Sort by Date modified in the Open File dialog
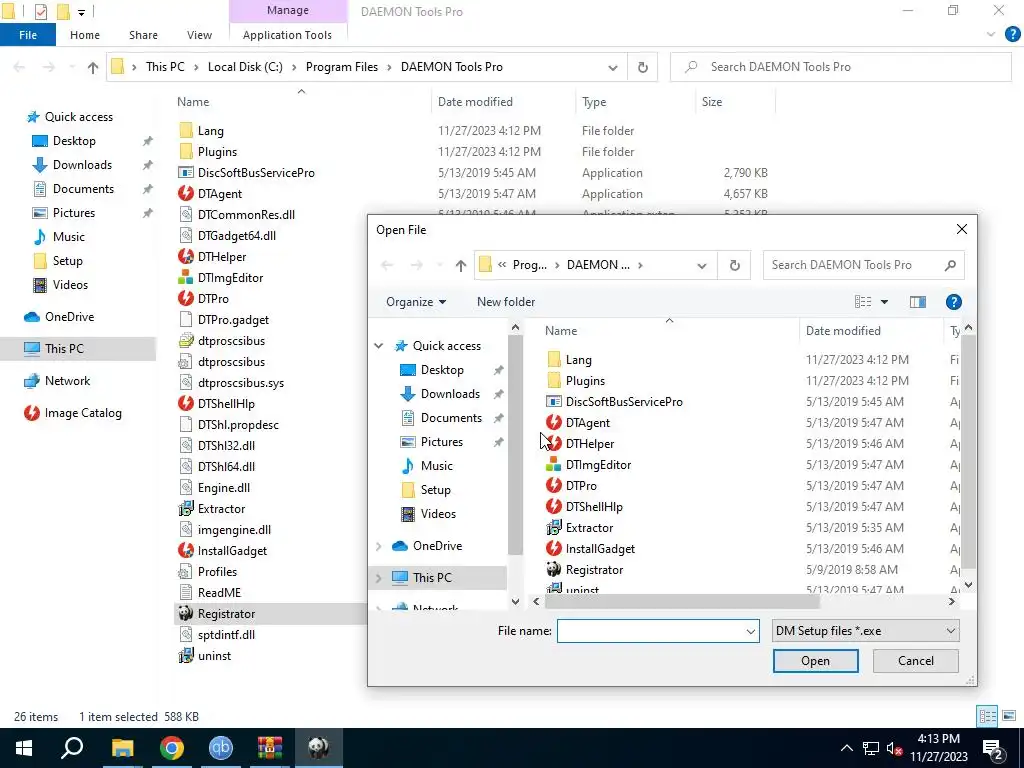 (843, 330)
